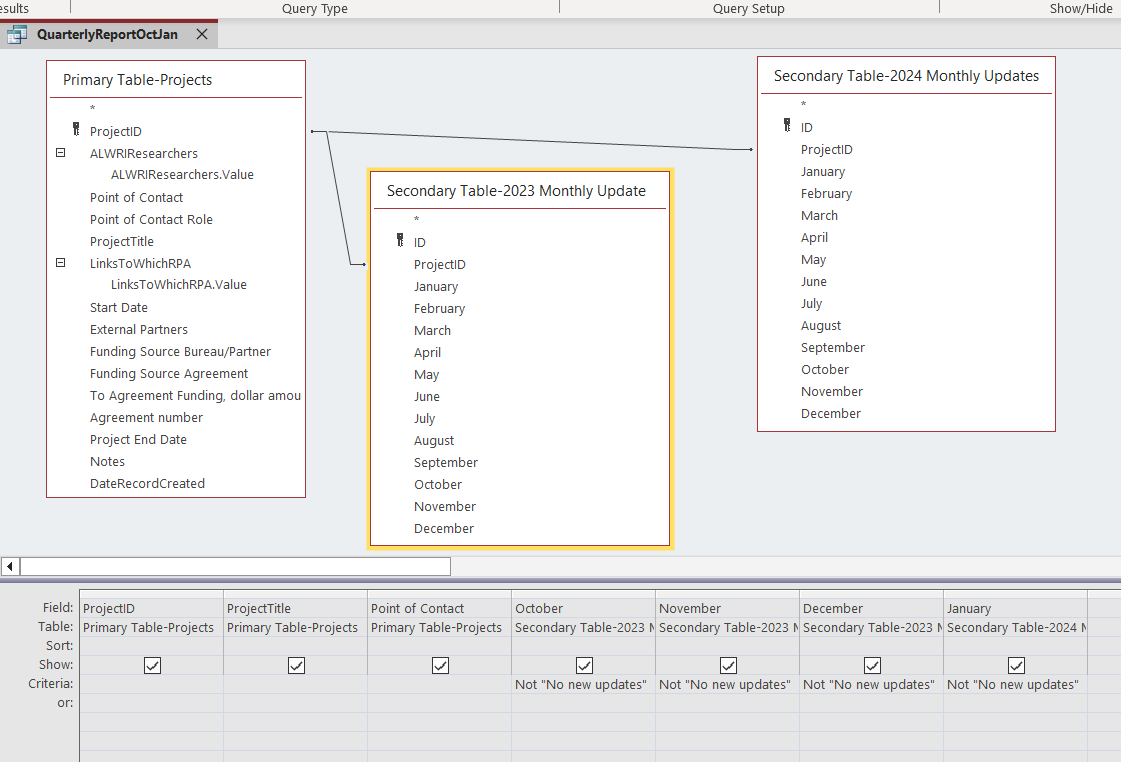Select March in the 2024 Monthly Updates table
Viewport: 1121px width, 762px height.
coord(819,216)
